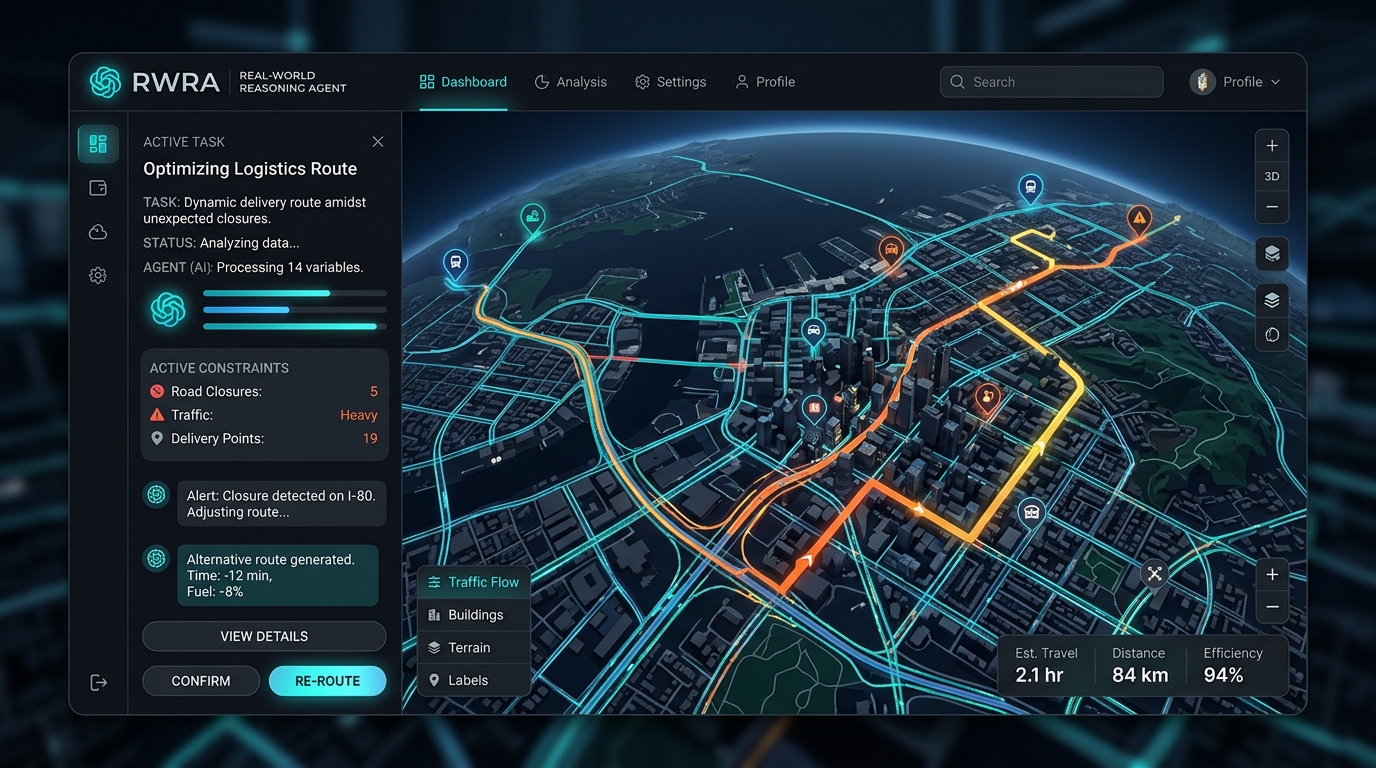Click the STATUS: Analyzing data line
Image resolution: width=1376 pixels, height=768 pixels.
click(x=221, y=243)
